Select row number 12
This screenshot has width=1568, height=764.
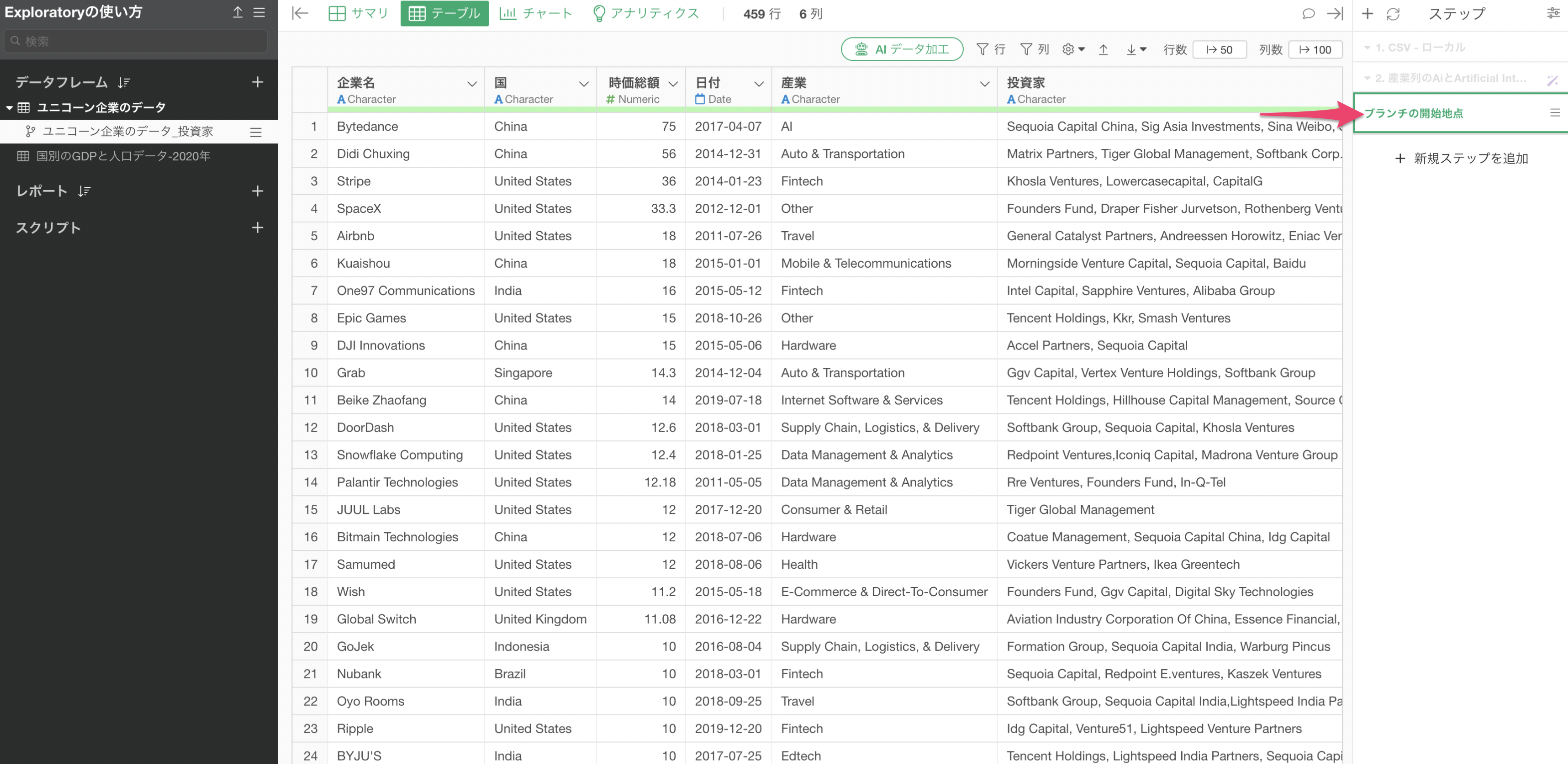(310, 428)
